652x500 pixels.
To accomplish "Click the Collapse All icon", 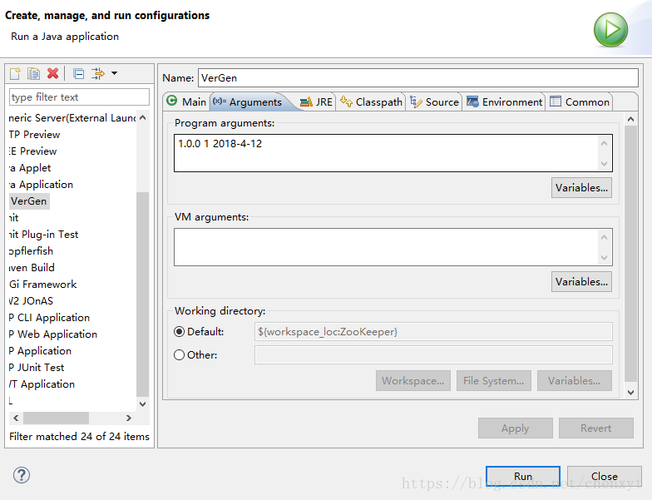I will pos(78,74).
